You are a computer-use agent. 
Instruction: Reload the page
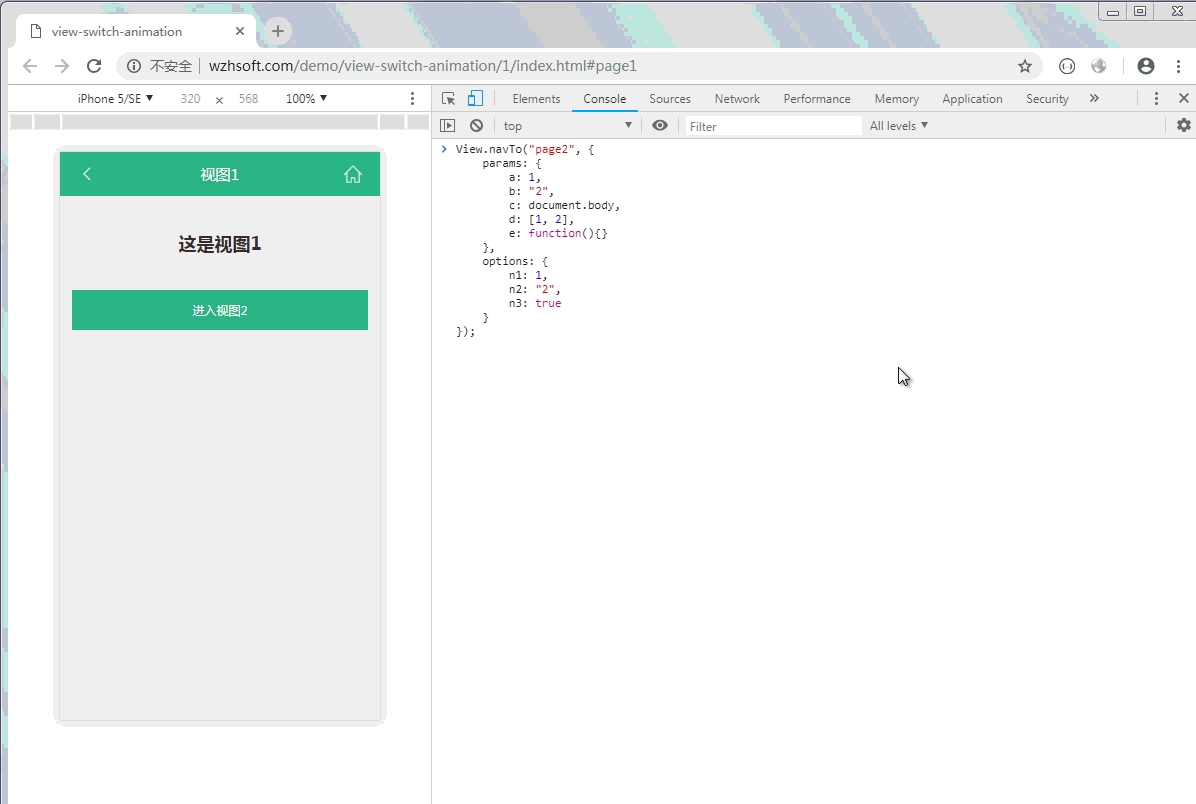94,66
